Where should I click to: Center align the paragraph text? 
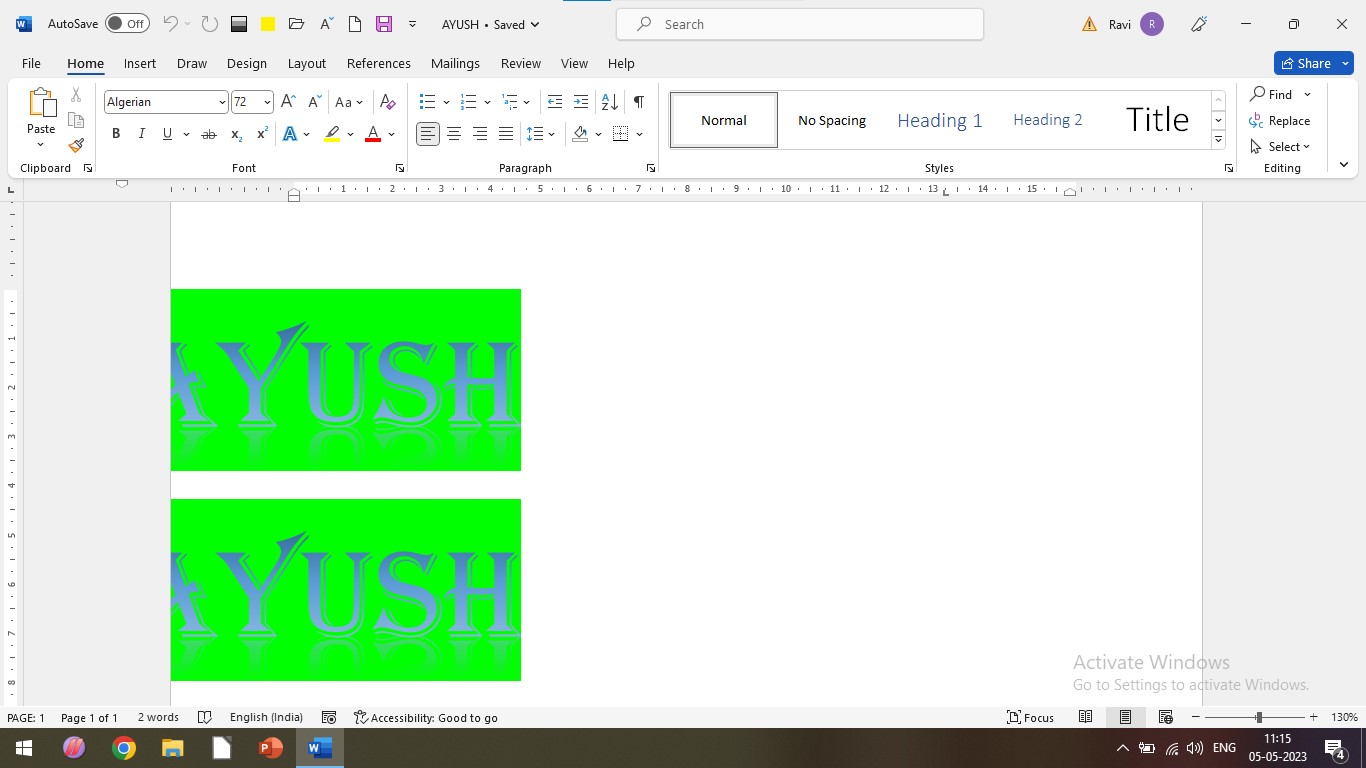[x=454, y=134]
